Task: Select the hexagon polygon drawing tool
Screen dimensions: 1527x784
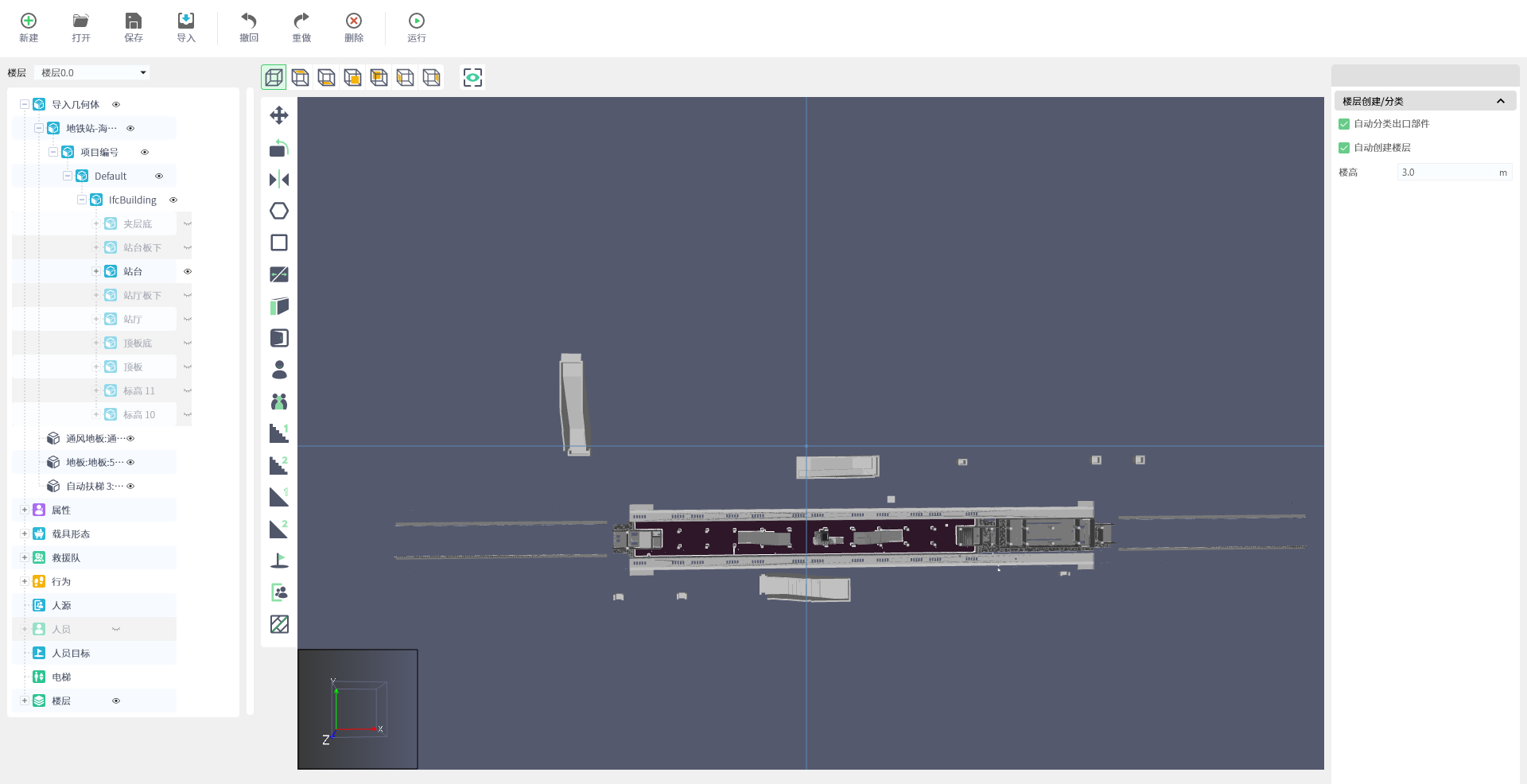Action: tap(279, 211)
